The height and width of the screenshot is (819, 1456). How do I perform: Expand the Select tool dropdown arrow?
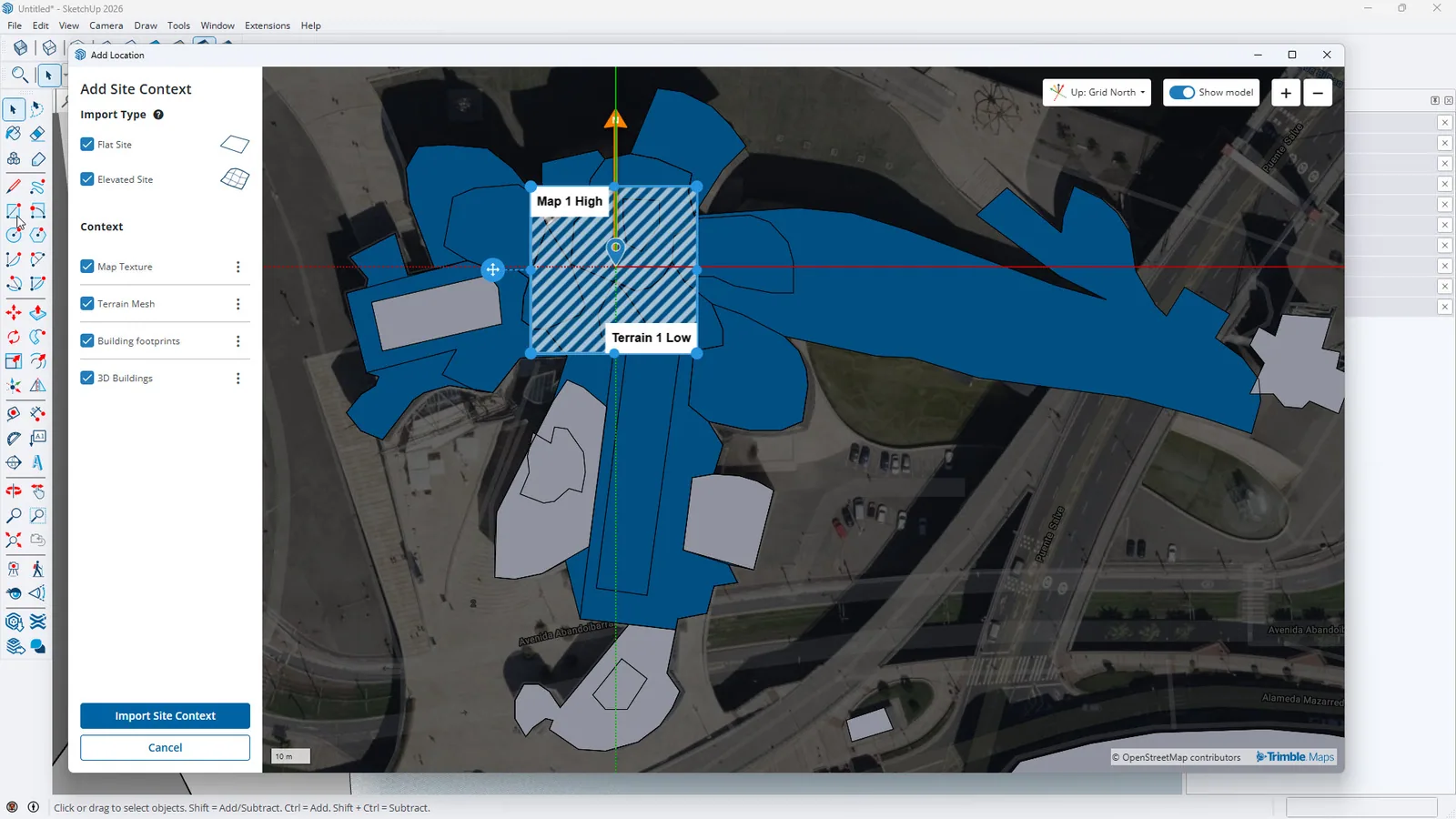65,75
